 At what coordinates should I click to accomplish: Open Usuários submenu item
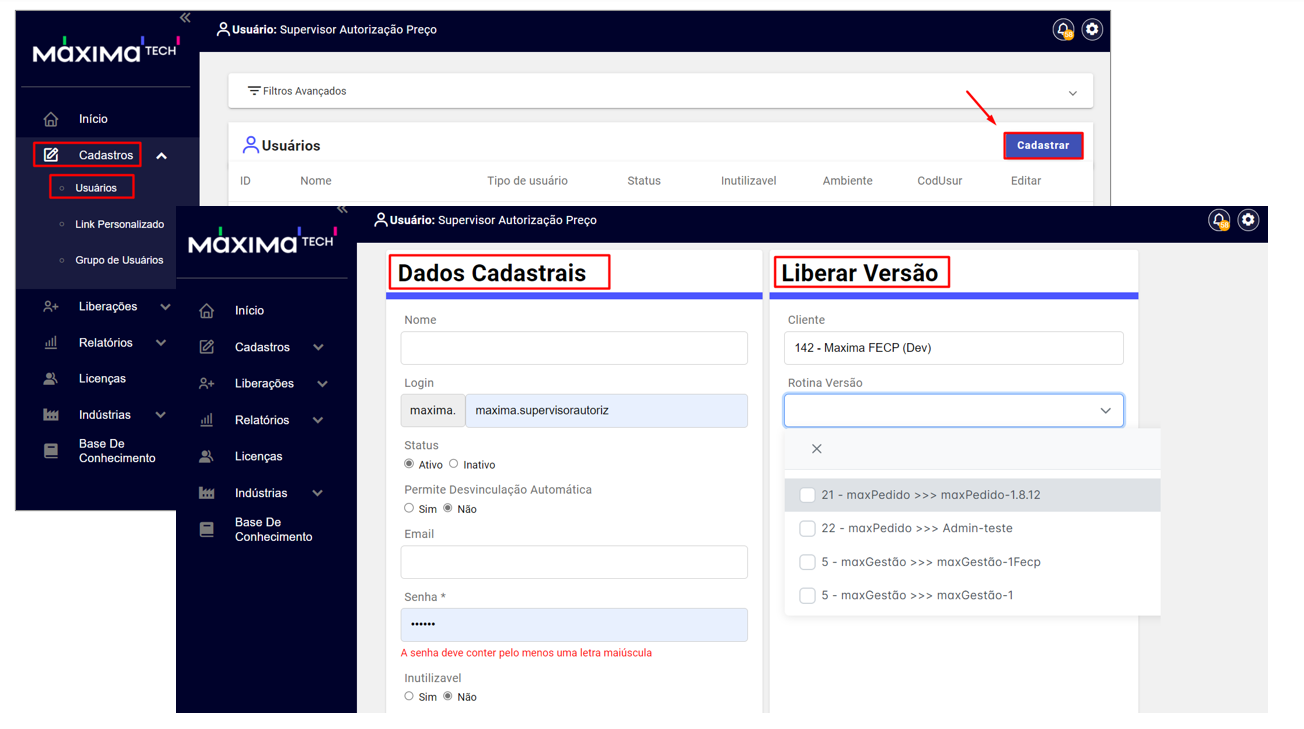tap(96, 188)
